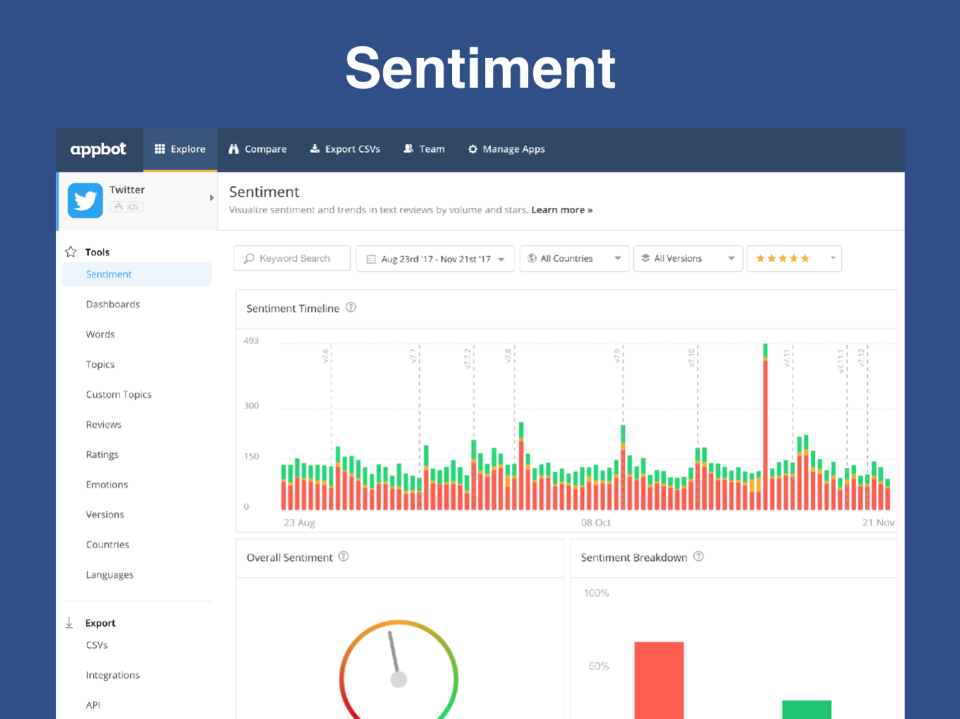
Task: Select the Export CSVs download icon
Action: point(313,148)
